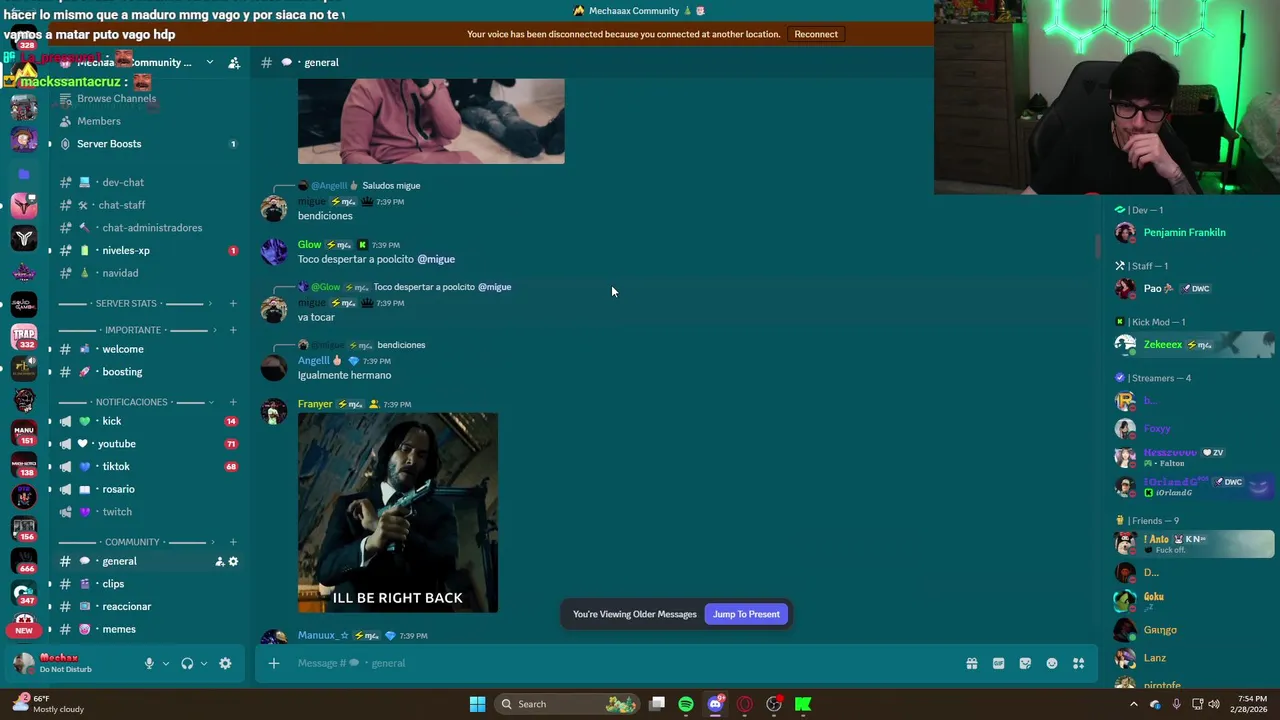Open the Mechaax Community server dropdown
The width and height of the screenshot is (1280, 720).
tap(209, 62)
